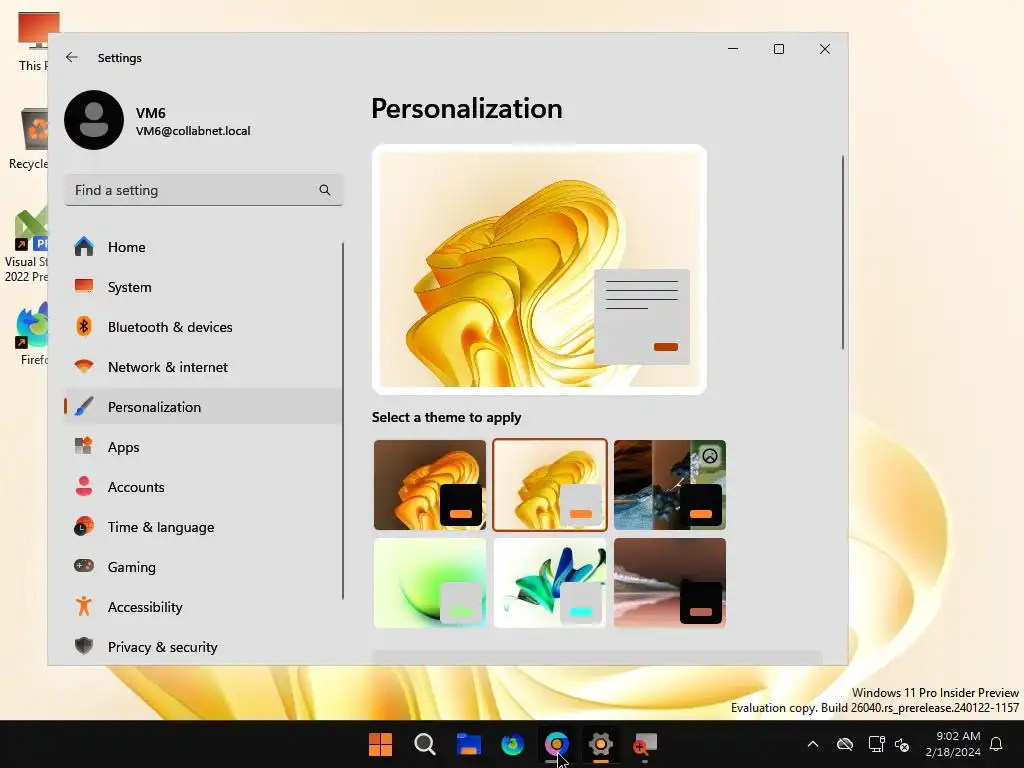
Task: Apply the dark orange bloom theme
Action: pyautogui.click(x=430, y=485)
